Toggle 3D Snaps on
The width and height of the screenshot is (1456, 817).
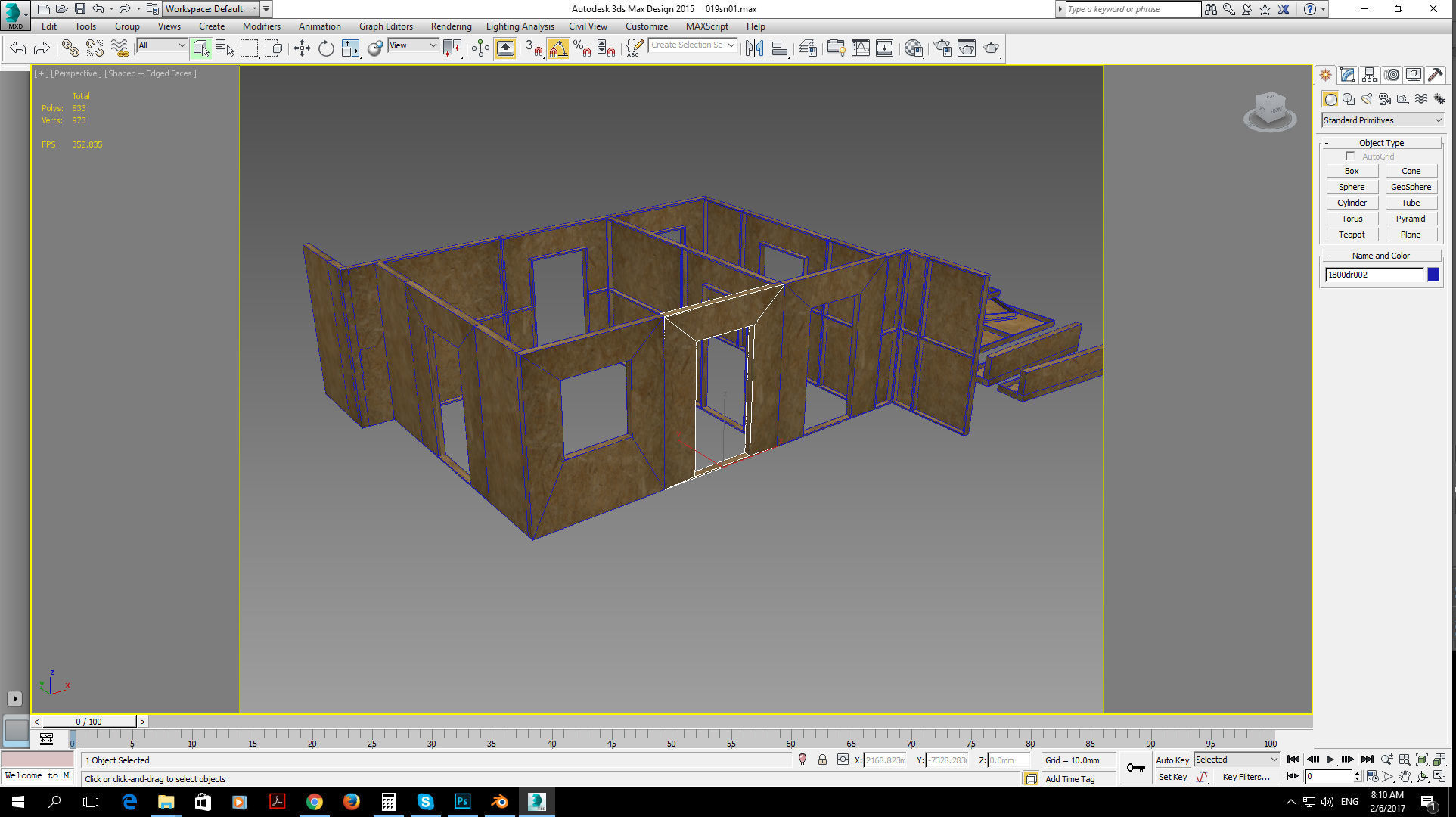tap(533, 48)
